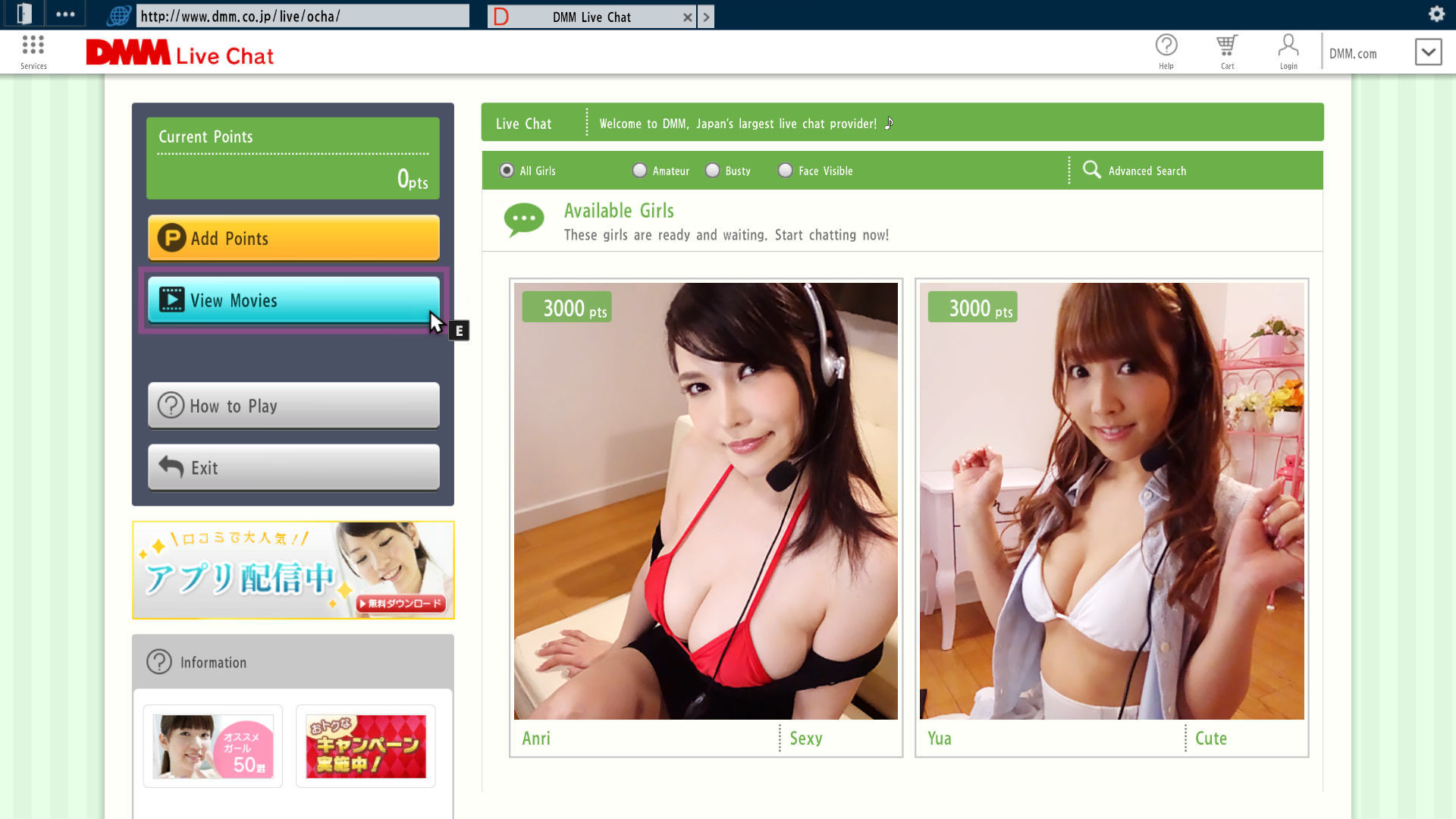Click the URL address bar
Viewport: 1456px width, 819px height.
[303, 16]
